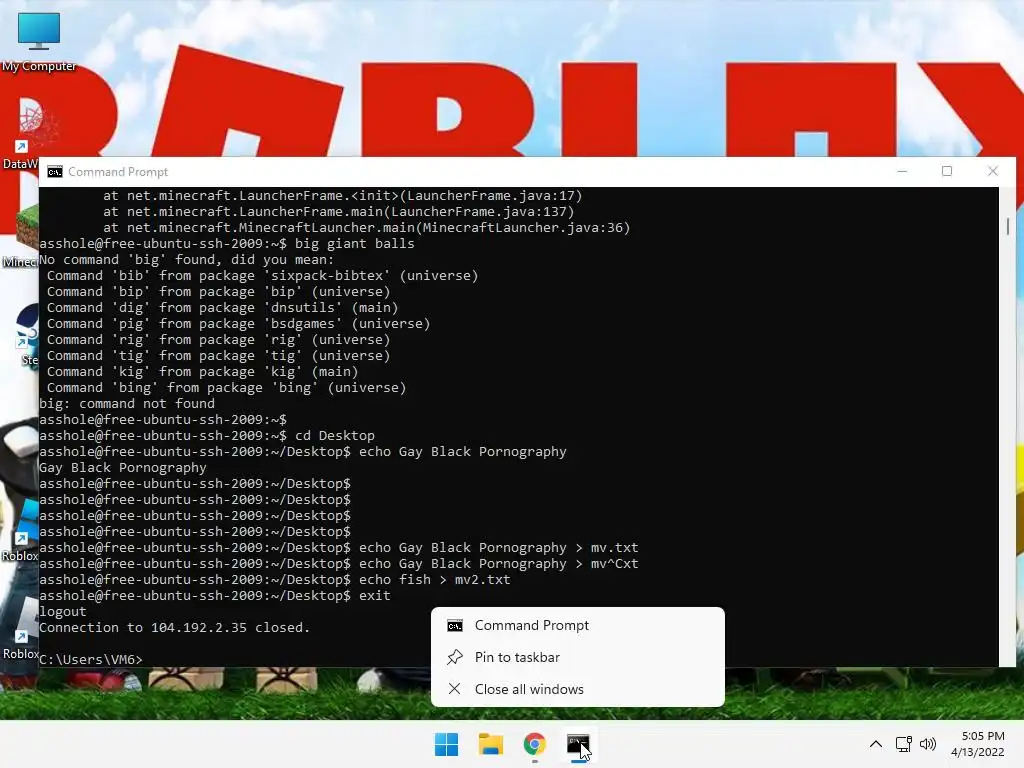Click the Command 'bing' package suggestion line

click(226, 388)
